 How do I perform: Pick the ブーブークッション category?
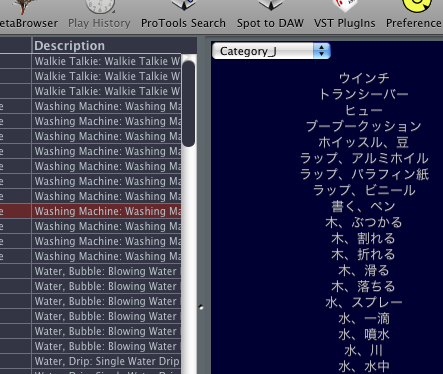[x=364, y=126]
